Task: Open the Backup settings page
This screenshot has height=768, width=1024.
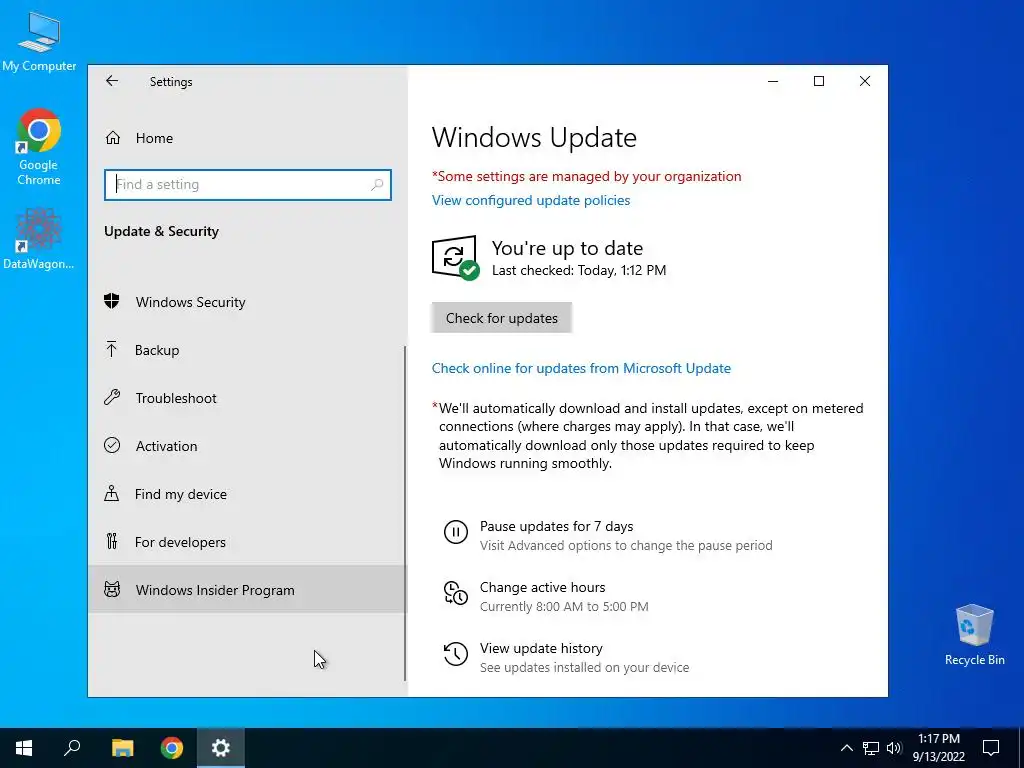Action: point(246,350)
